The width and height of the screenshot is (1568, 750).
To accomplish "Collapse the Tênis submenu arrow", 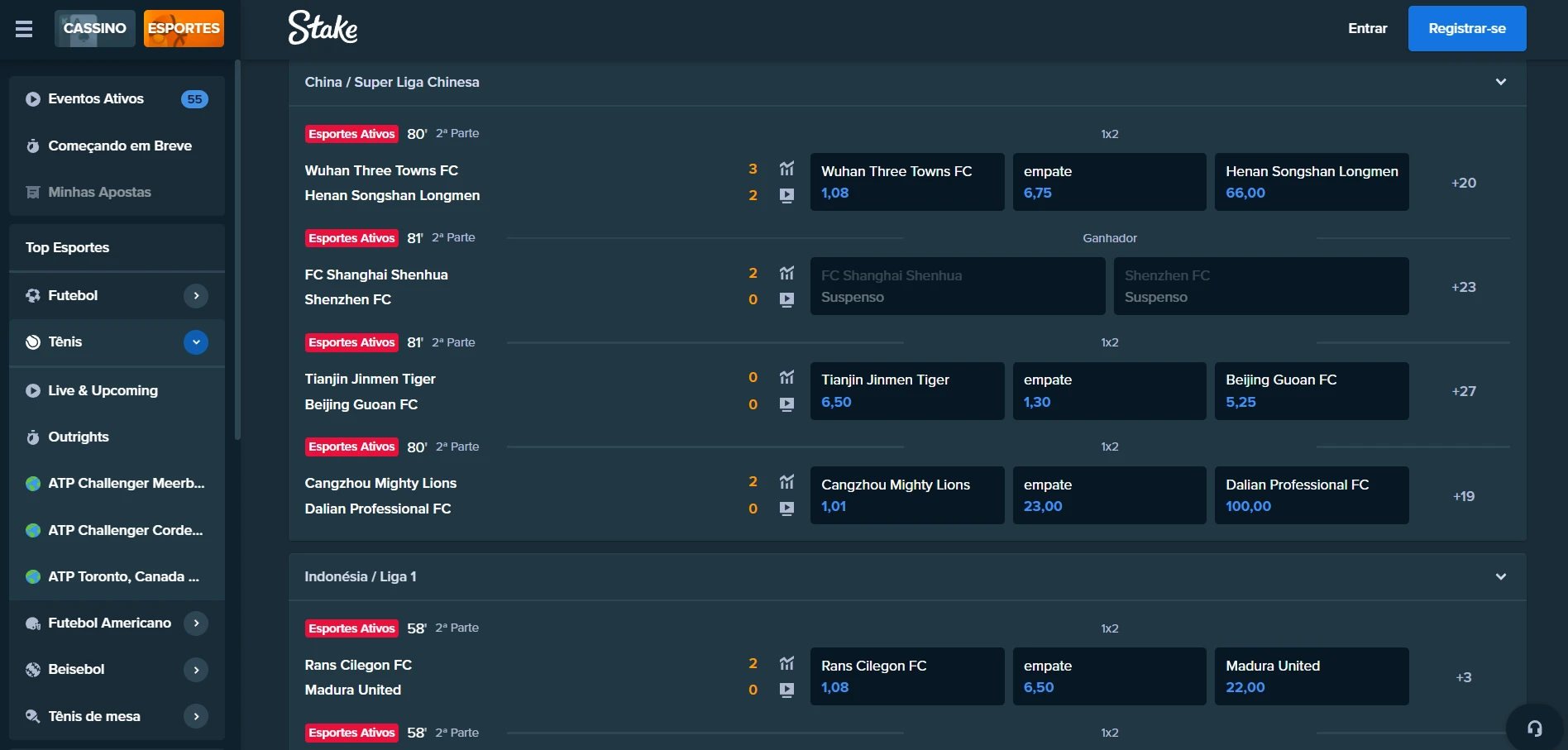I will (196, 342).
